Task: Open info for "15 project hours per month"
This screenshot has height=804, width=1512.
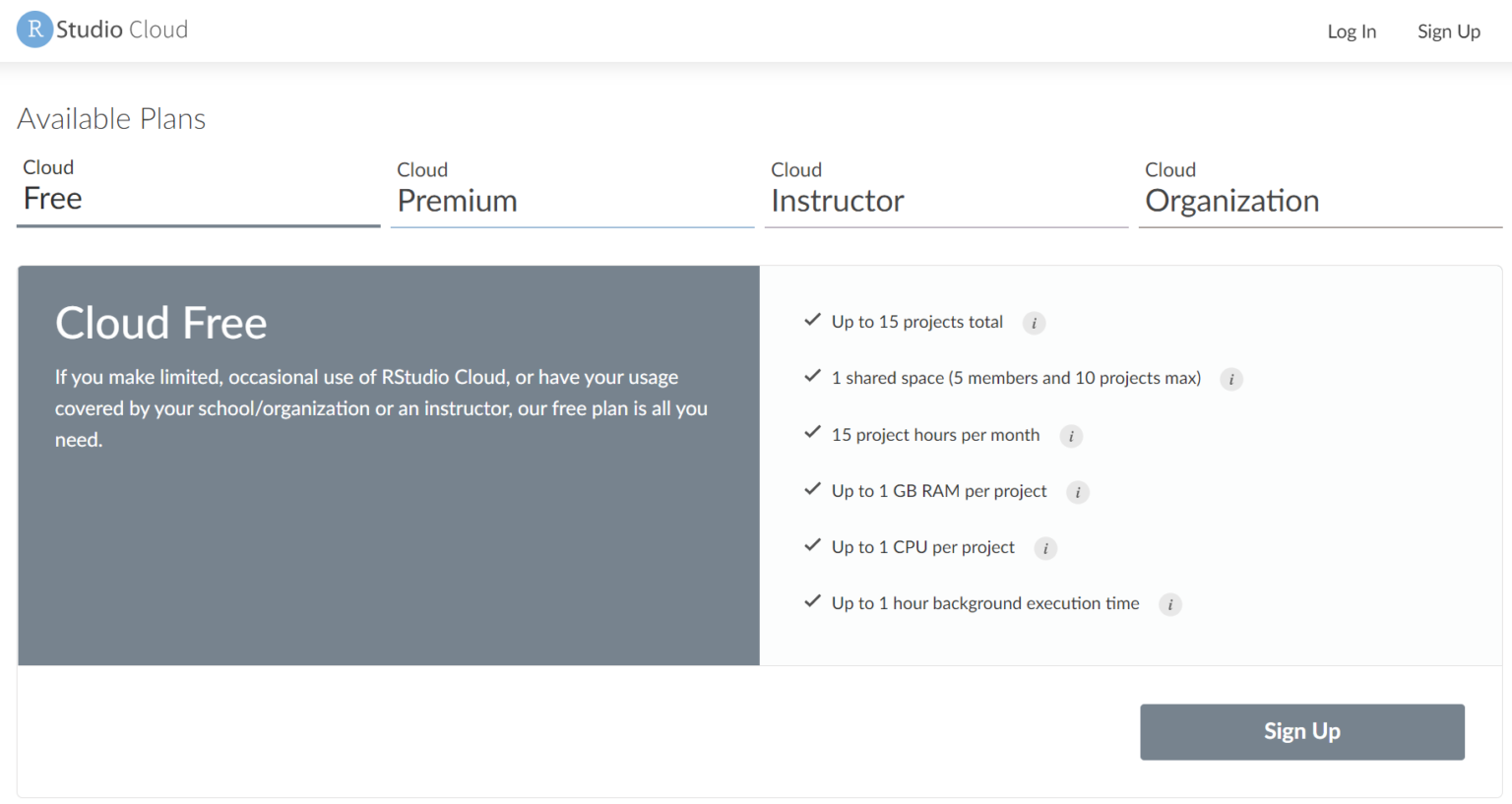Action: (1071, 436)
